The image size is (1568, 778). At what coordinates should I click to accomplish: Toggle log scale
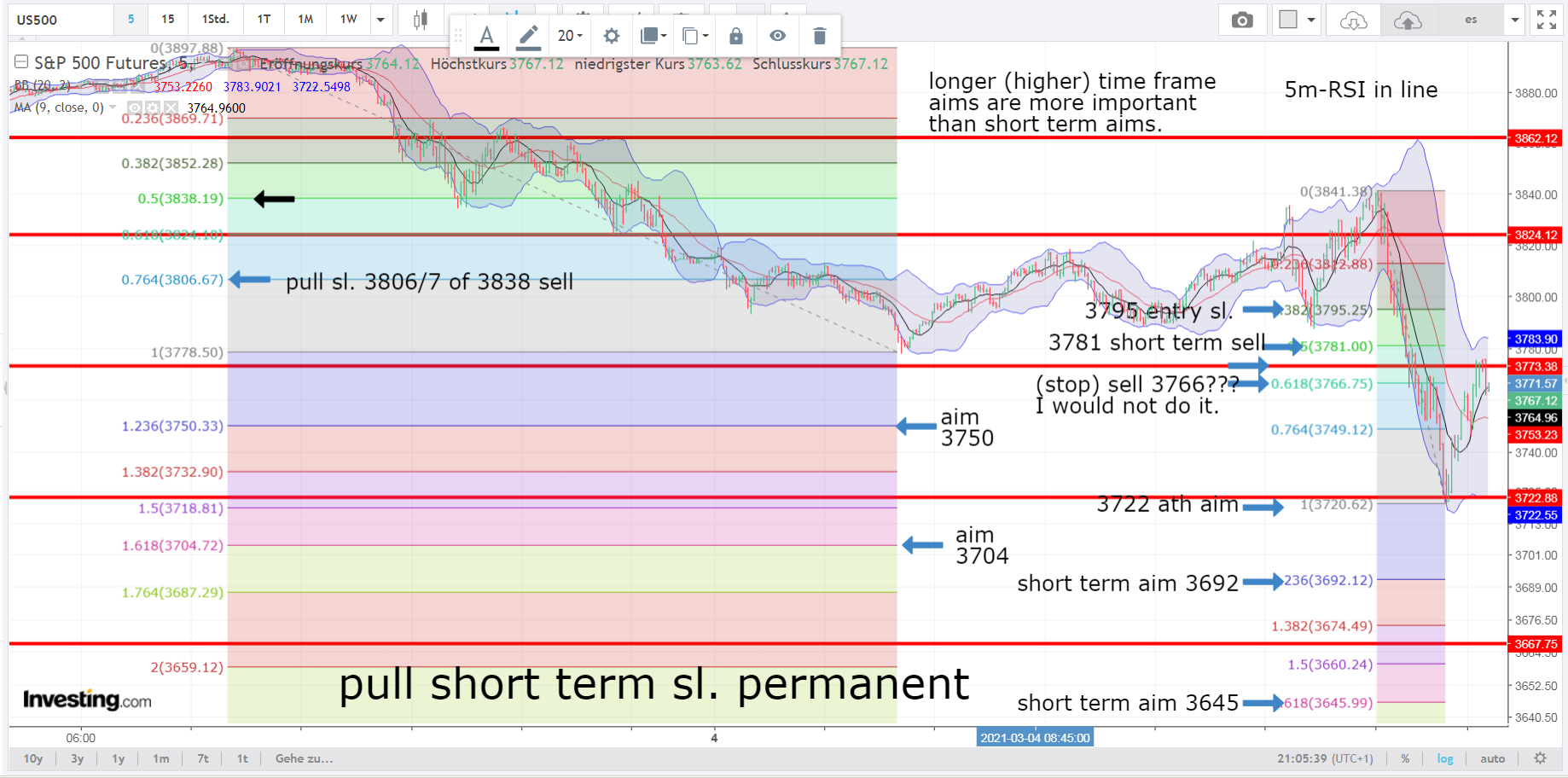[1445, 758]
